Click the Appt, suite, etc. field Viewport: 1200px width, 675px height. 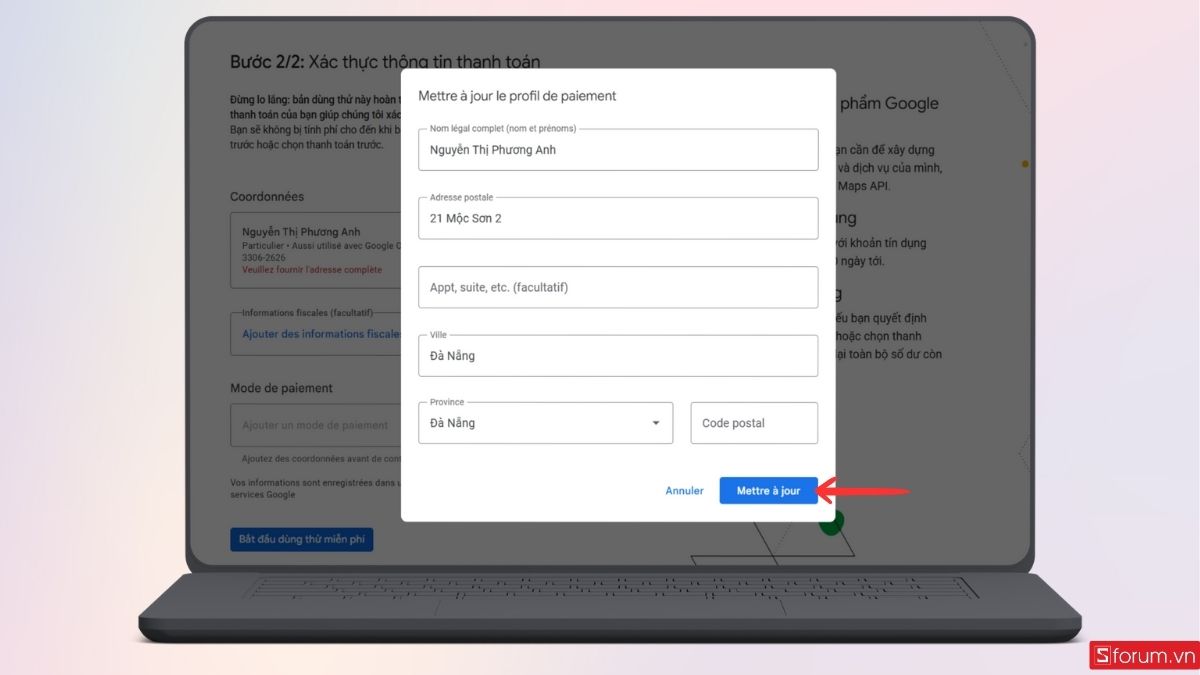(618, 287)
